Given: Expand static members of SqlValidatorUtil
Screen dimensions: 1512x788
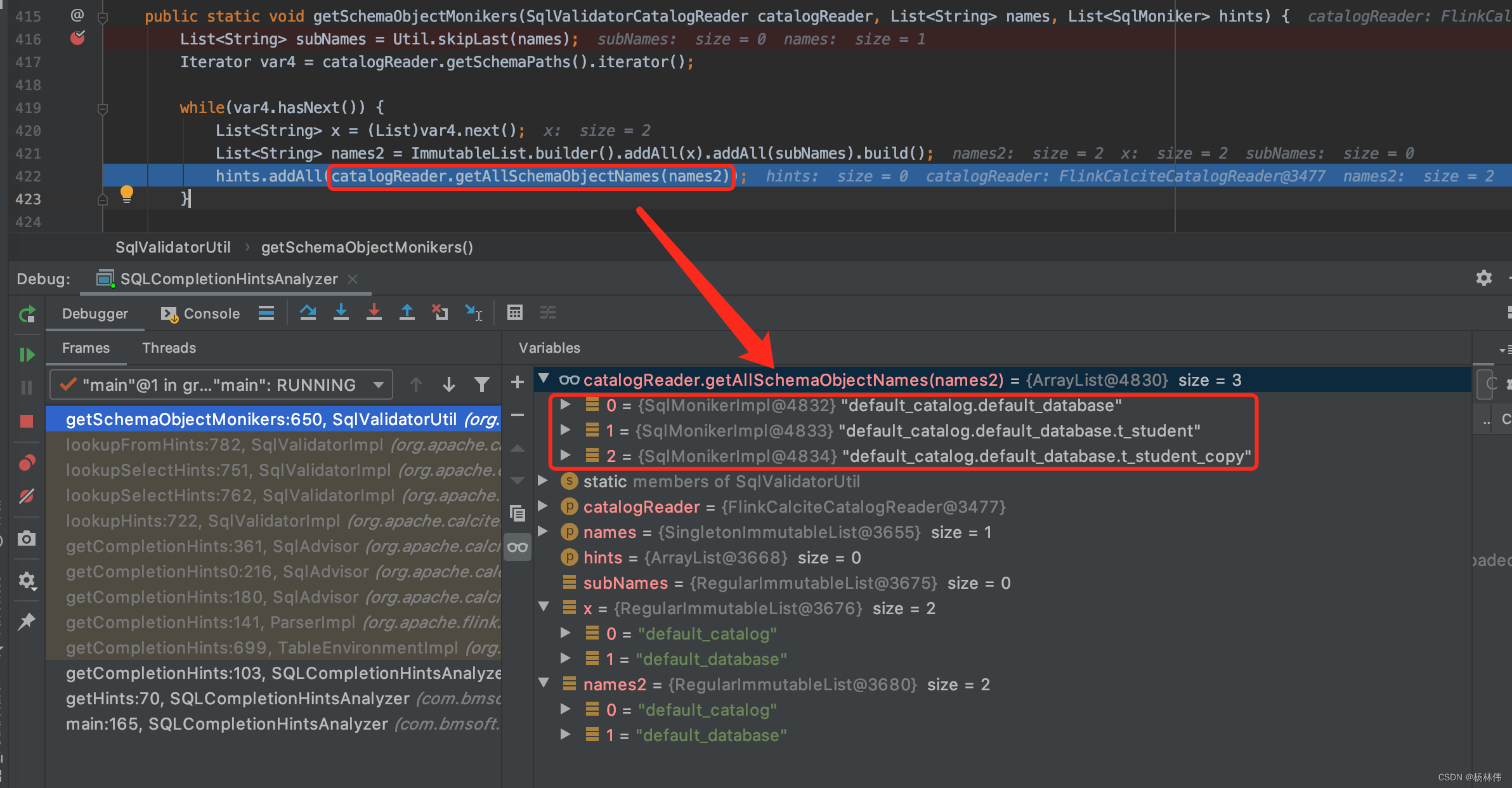Looking at the screenshot, I should click(x=544, y=481).
